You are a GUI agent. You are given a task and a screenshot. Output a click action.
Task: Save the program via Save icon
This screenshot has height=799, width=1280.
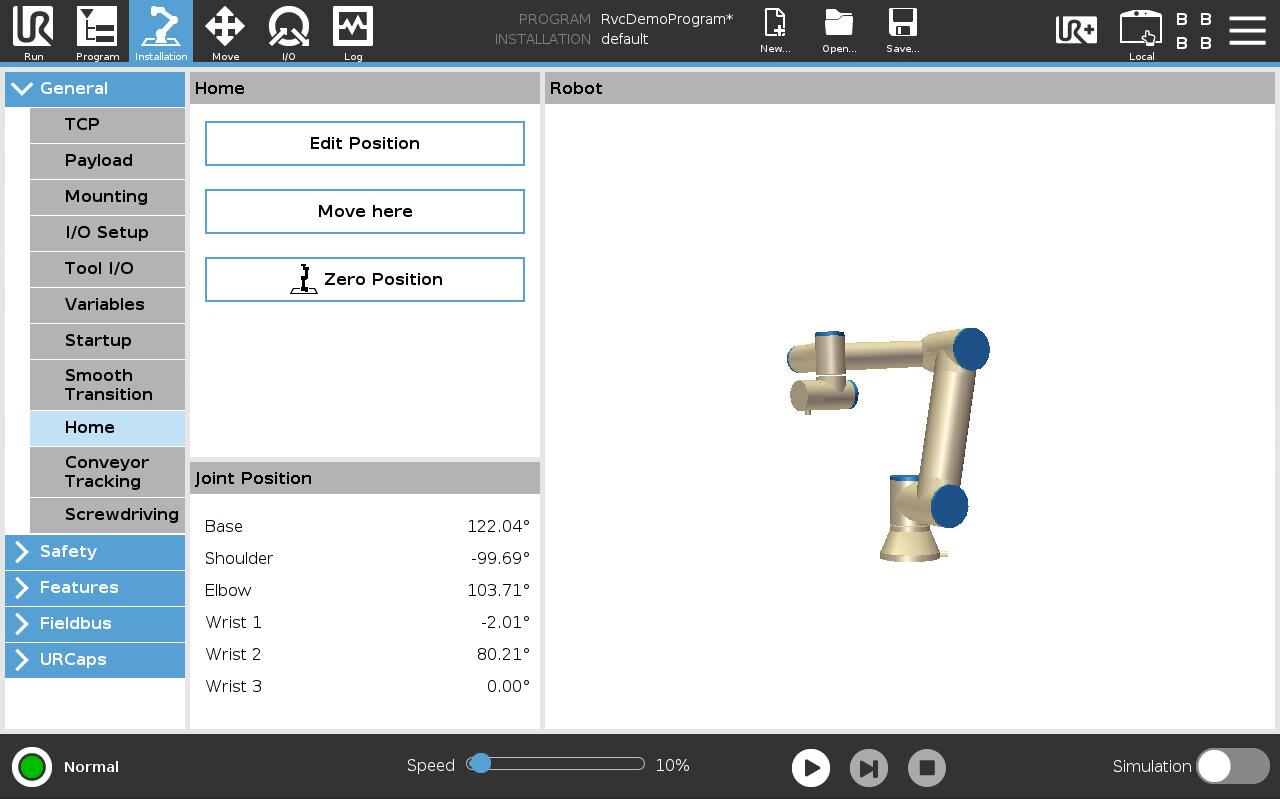click(x=902, y=31)
